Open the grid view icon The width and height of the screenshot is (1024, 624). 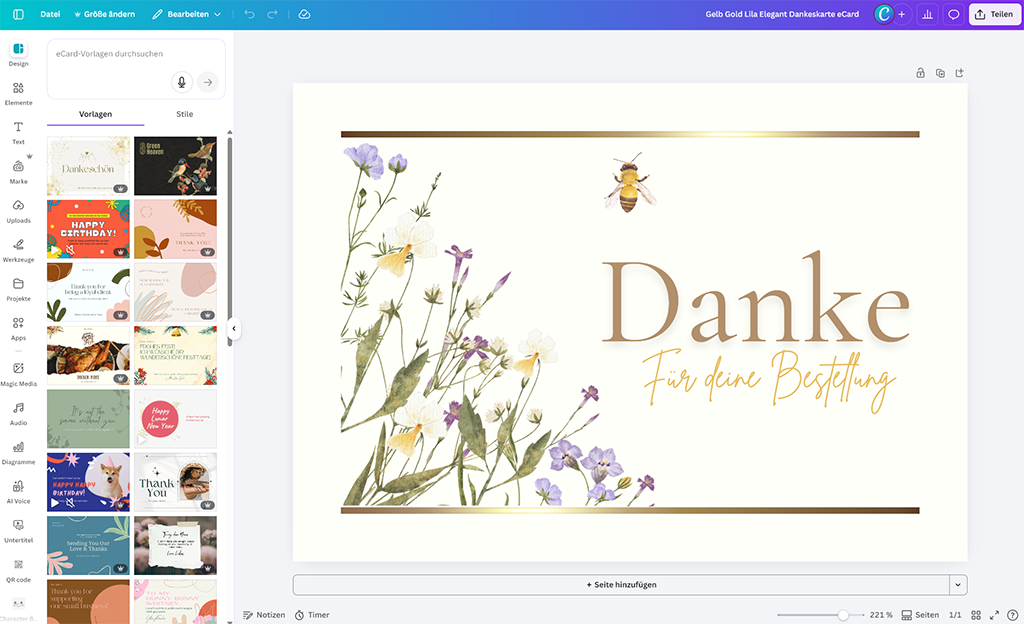click(976, 615)
